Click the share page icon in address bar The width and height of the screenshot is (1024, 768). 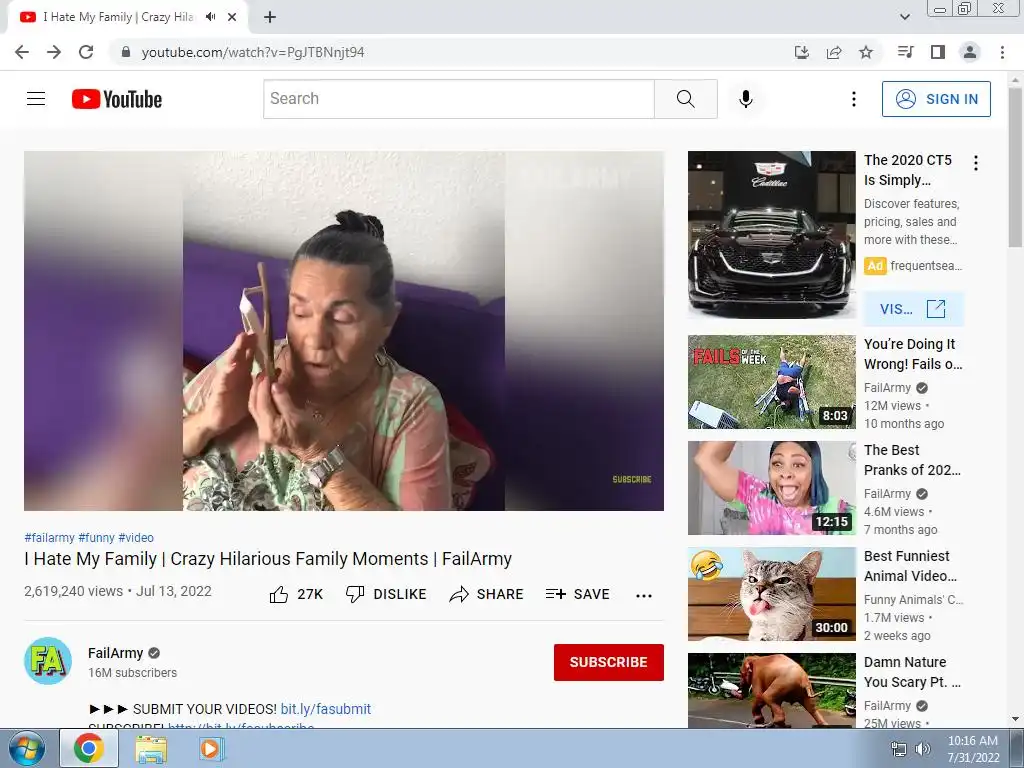click(x=834, y=52)
